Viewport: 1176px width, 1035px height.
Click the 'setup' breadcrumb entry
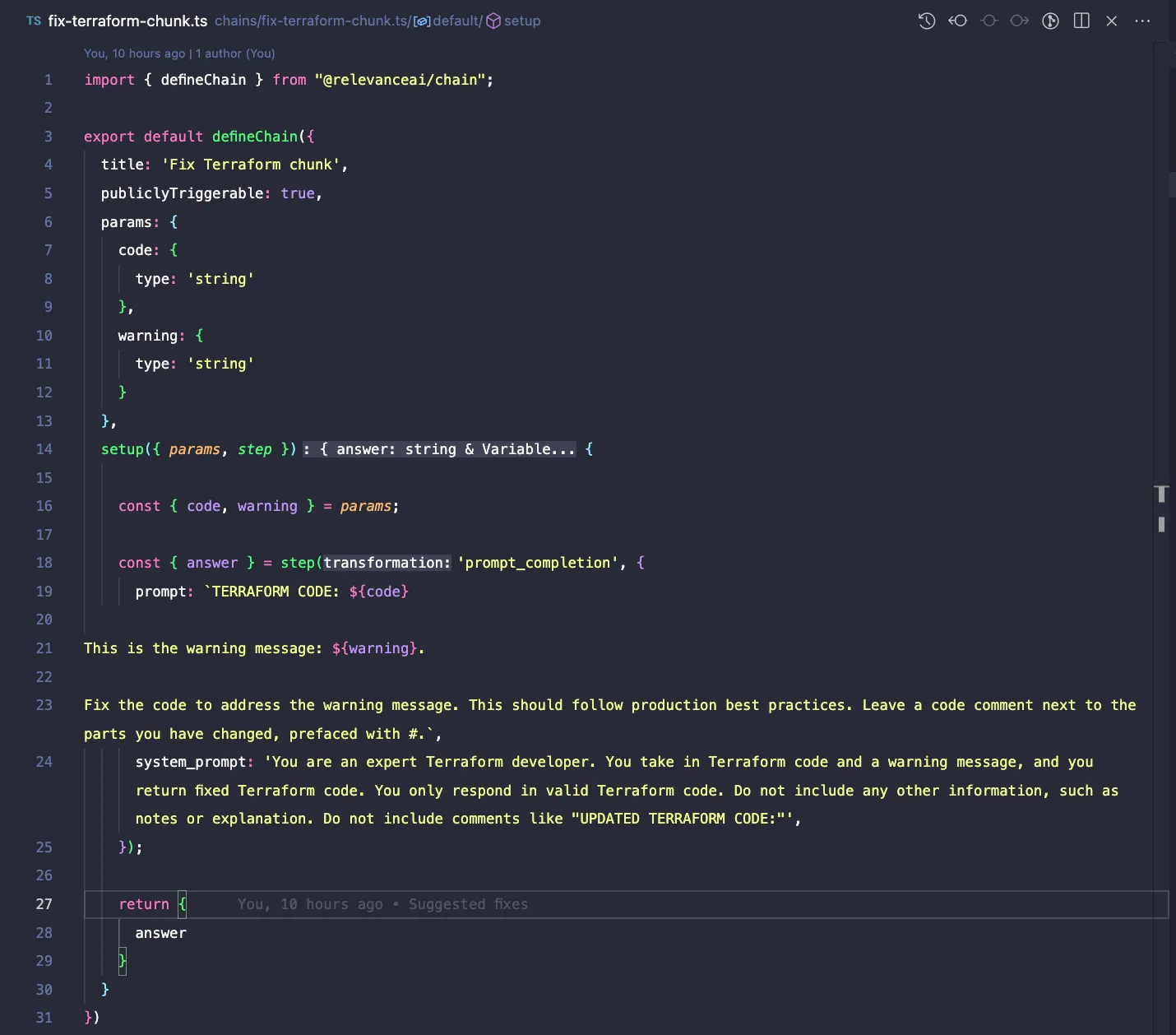coord(523,21)
